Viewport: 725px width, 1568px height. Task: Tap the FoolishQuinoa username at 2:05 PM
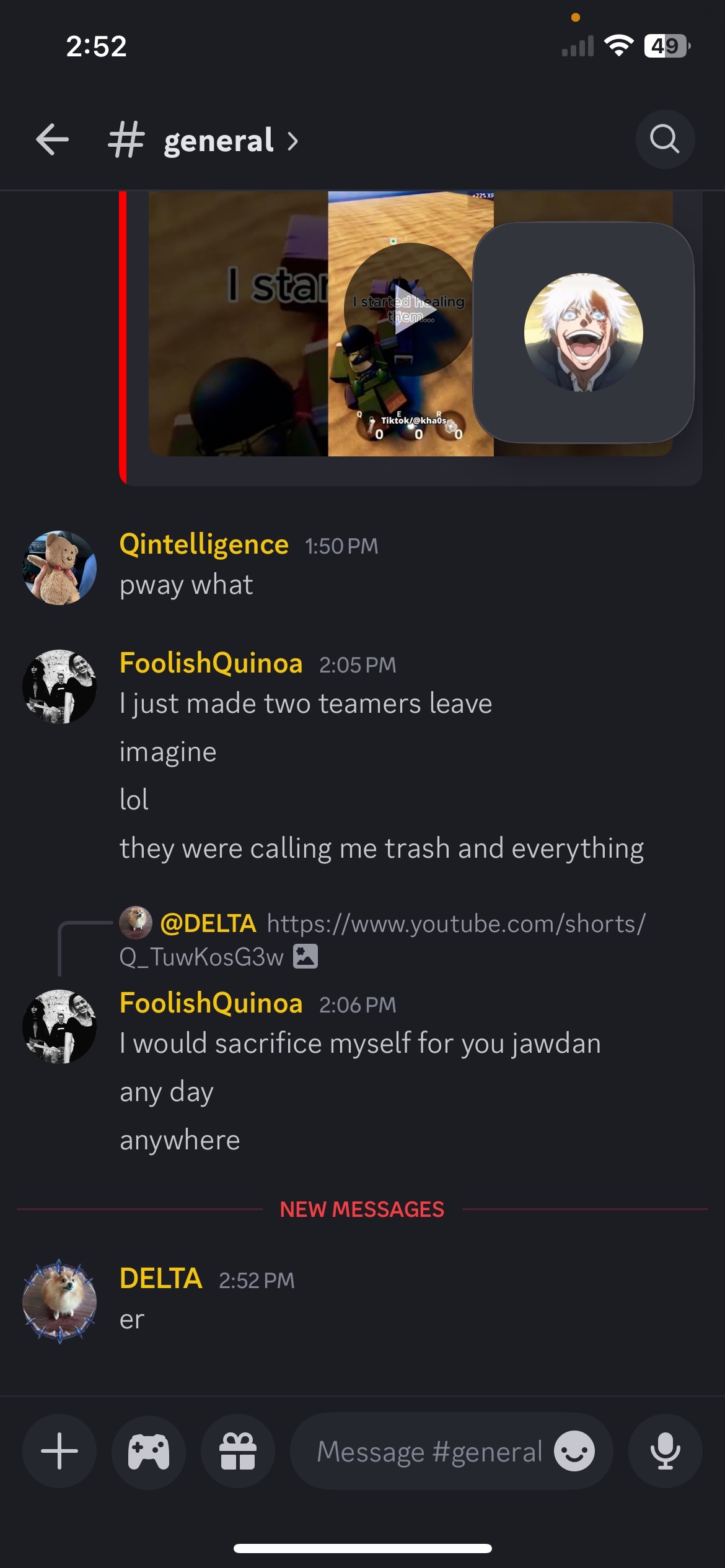coord(211,663)
